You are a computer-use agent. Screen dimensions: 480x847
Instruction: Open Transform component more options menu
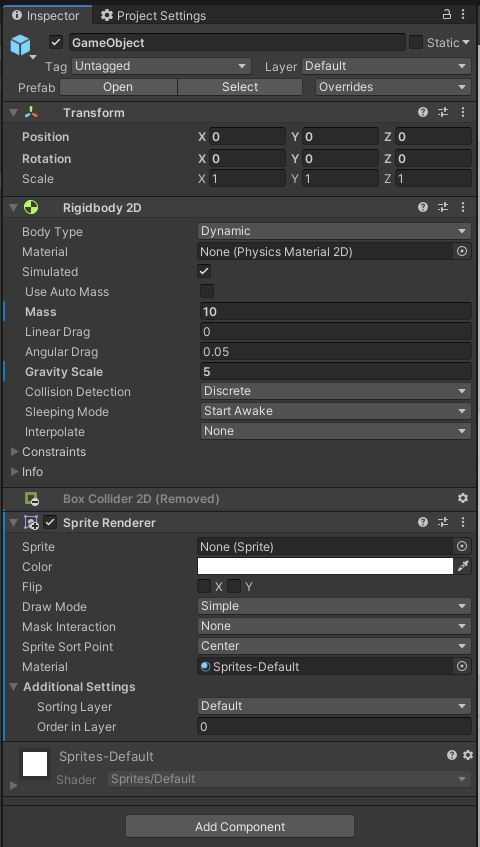[463, 112]
